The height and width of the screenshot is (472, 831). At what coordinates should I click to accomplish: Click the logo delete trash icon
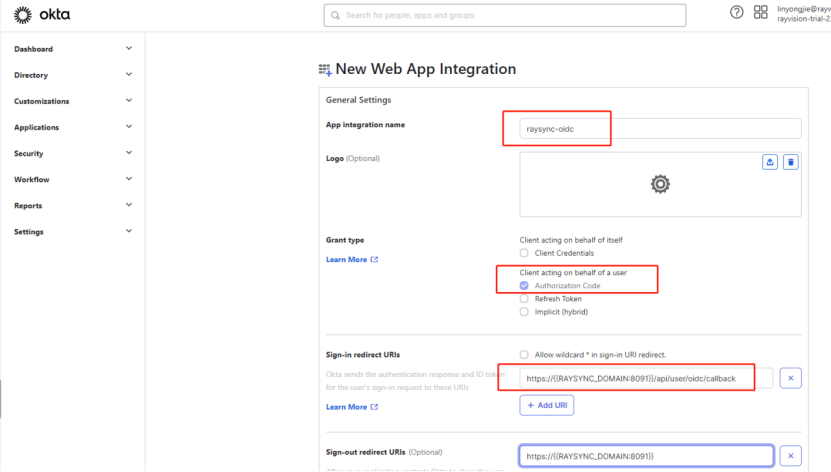point(790,162)
